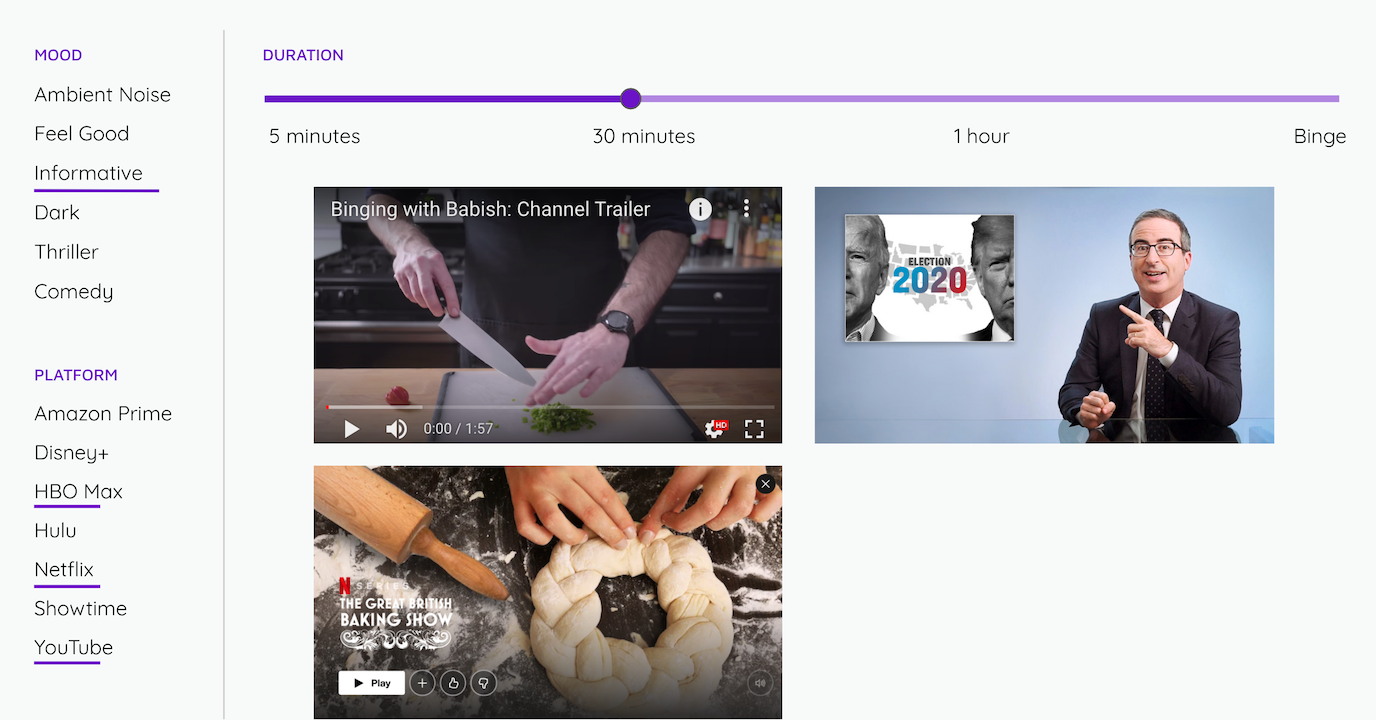
Task: Deselect the Informative mood filter
Action: point(89,173)
